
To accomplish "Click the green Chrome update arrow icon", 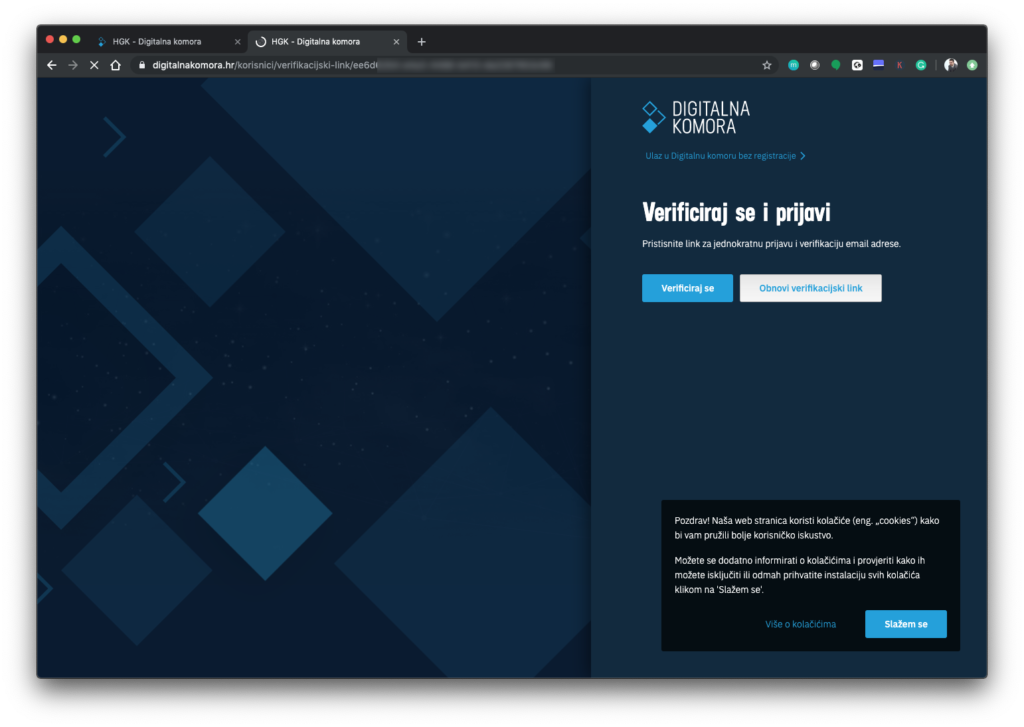I will (971, 65).
